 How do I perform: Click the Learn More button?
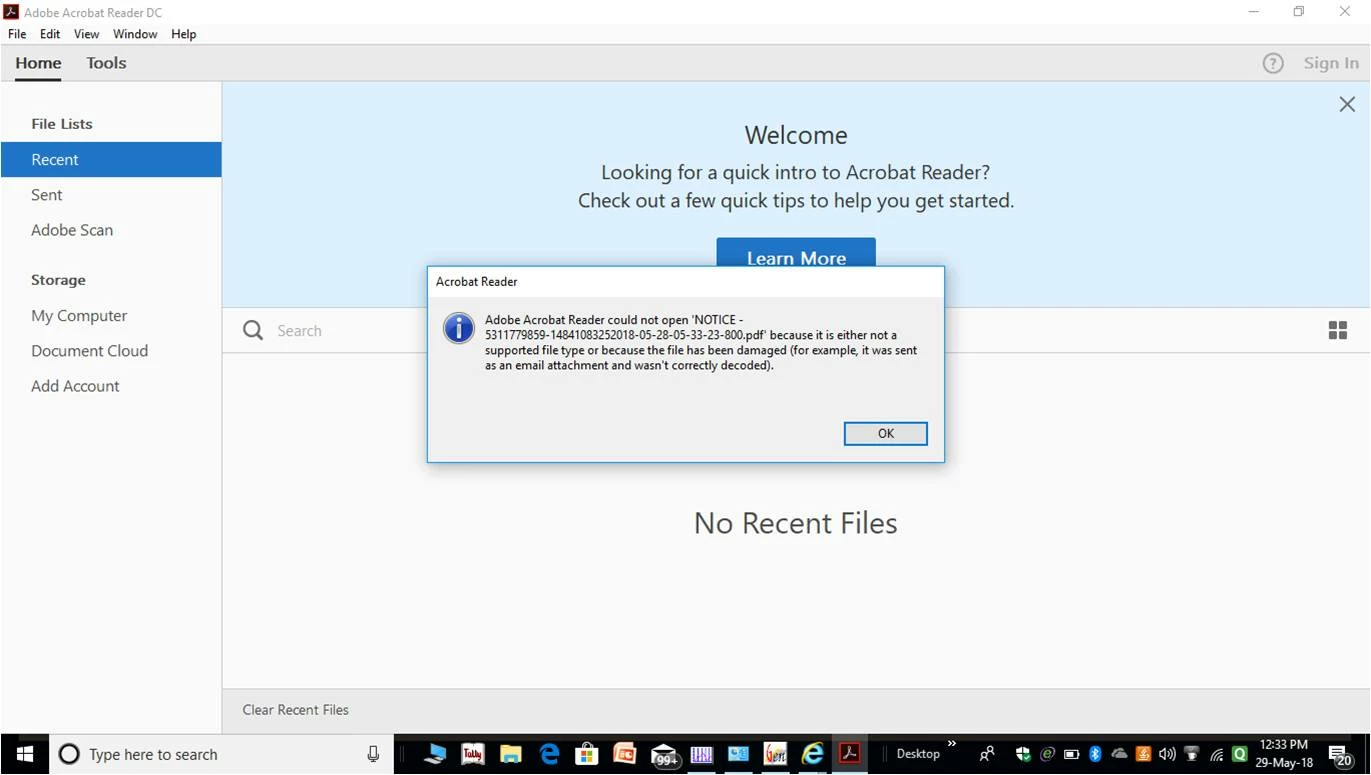click(x=796, y=254)
